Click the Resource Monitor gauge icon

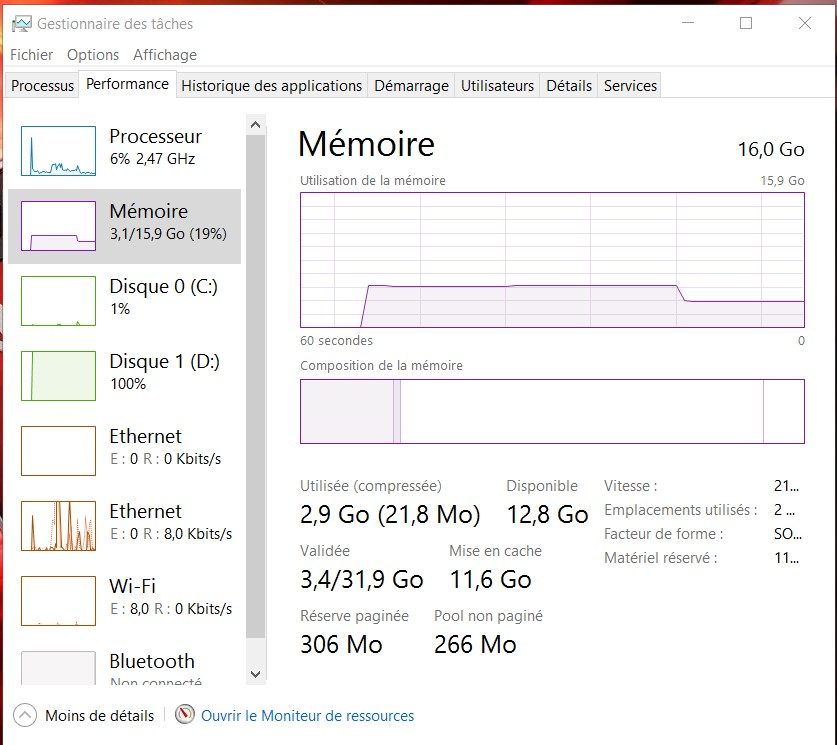click(185, 715)
